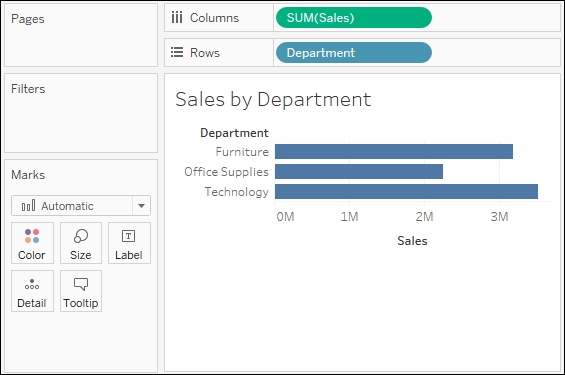Click the 0M axis tick label
This screenshot has height=375, width=565.
[285, 217]
